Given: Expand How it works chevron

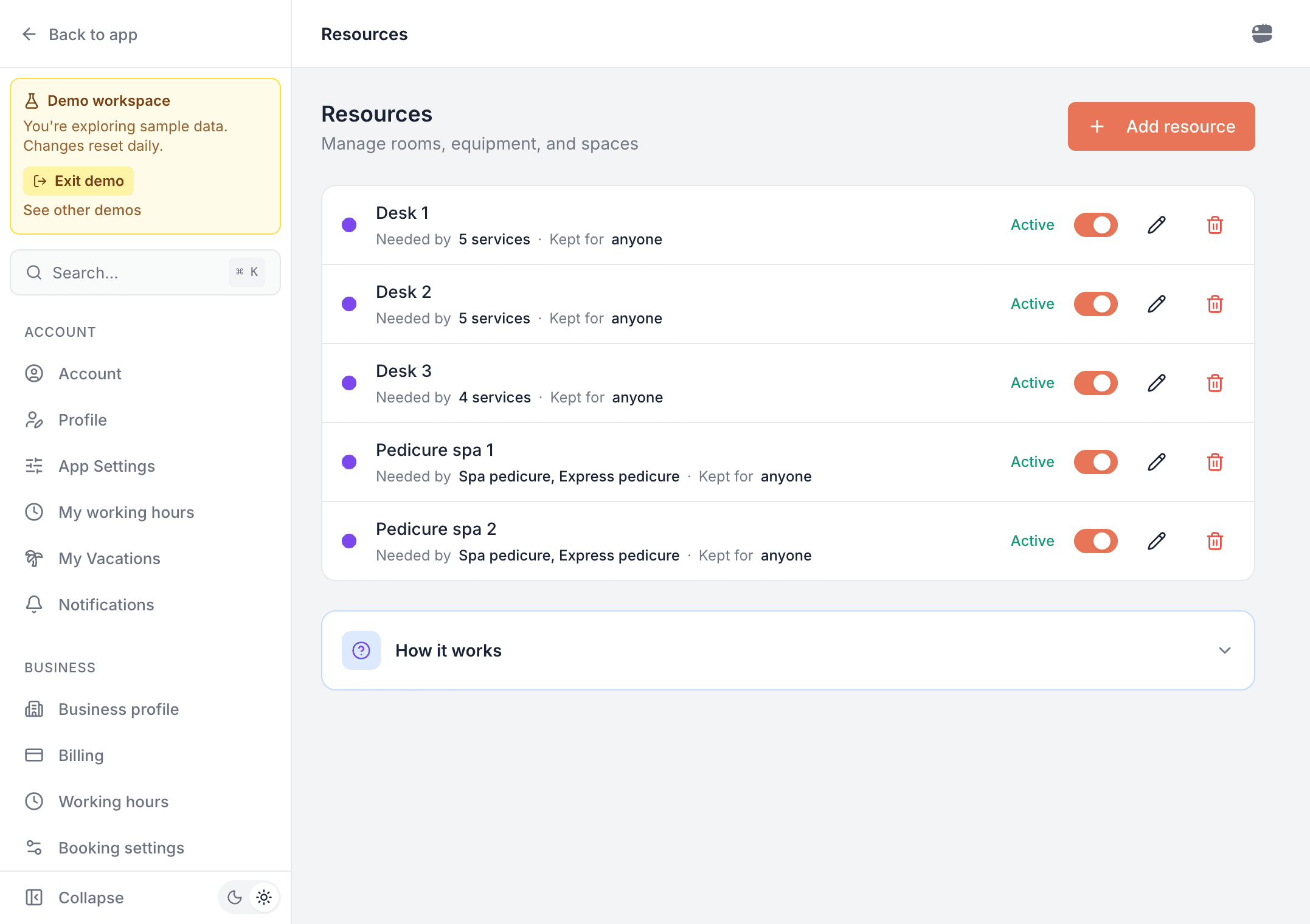Looking at the screenshot, I should tap(1225, 650).
